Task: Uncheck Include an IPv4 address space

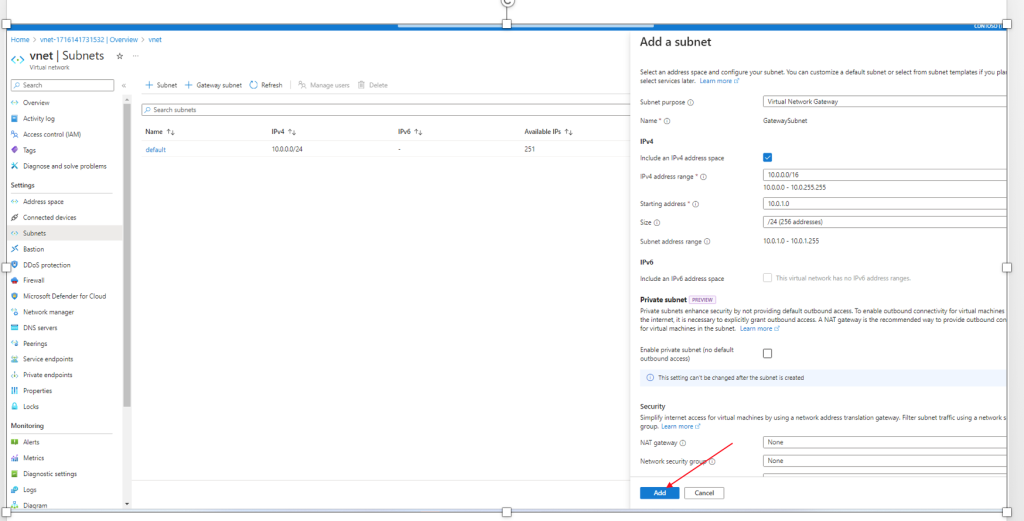Action: point(767,157)
